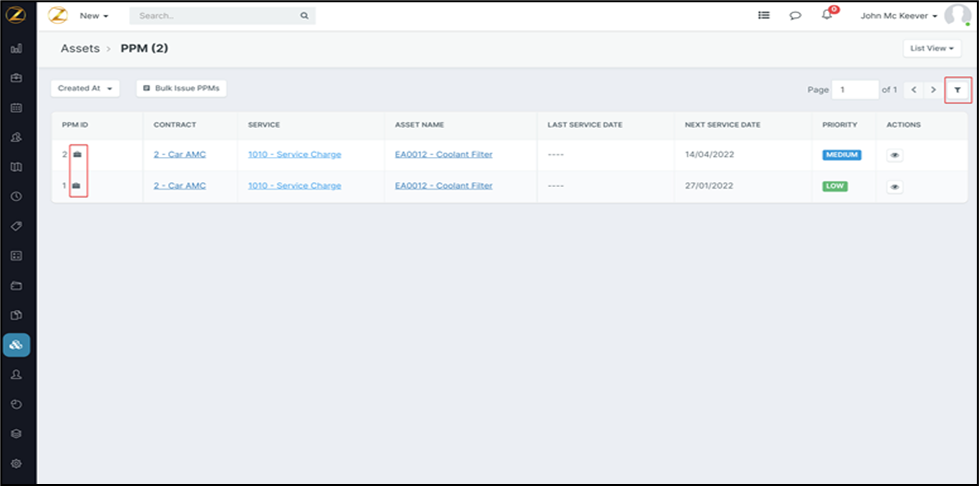Image resolution: width=979 pixels, height=486 pixels.
Task: Expand the New dropdown menu
Action: coord(94,16)
